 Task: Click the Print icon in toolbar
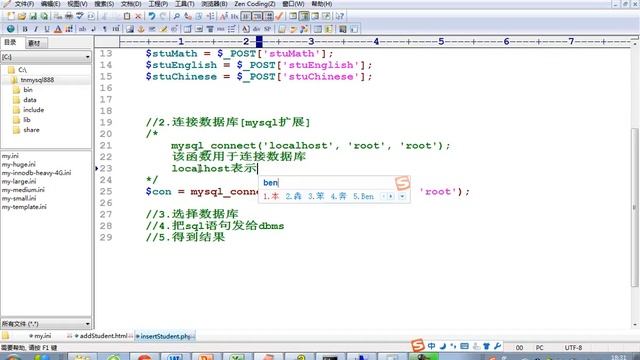(x=69, y=16)
